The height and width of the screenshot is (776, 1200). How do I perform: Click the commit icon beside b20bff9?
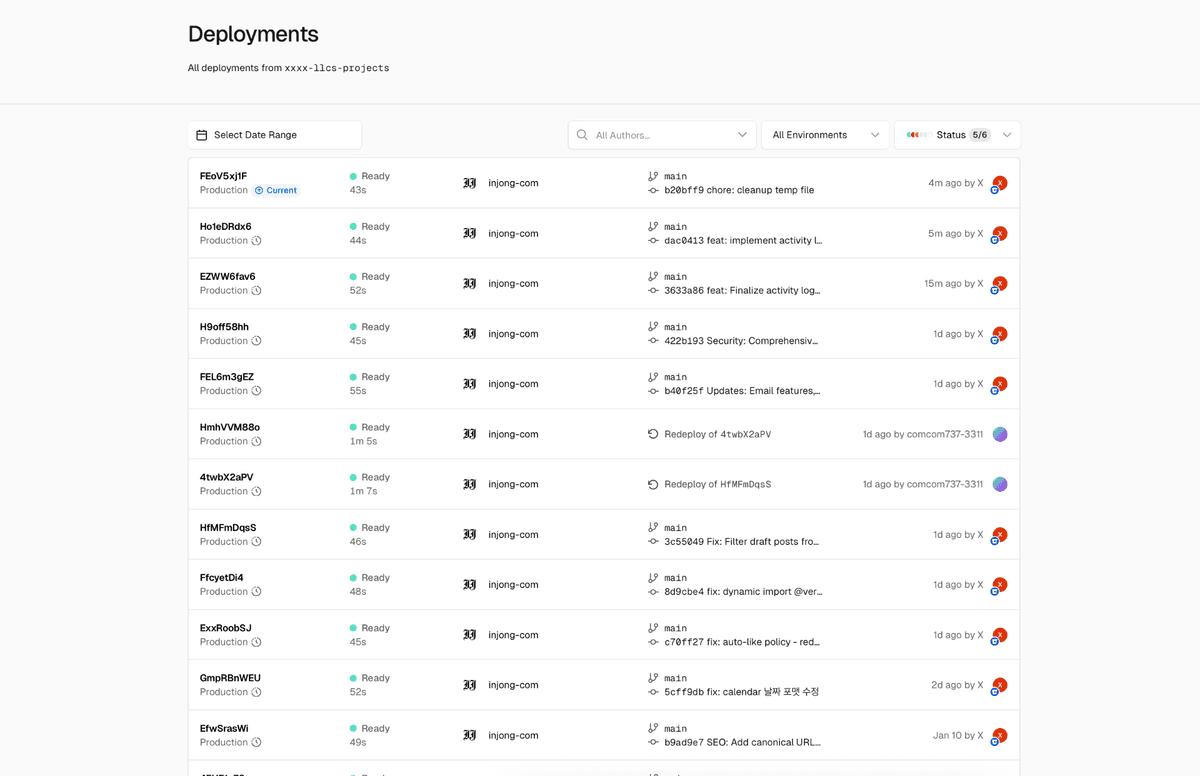pos(653,190)
